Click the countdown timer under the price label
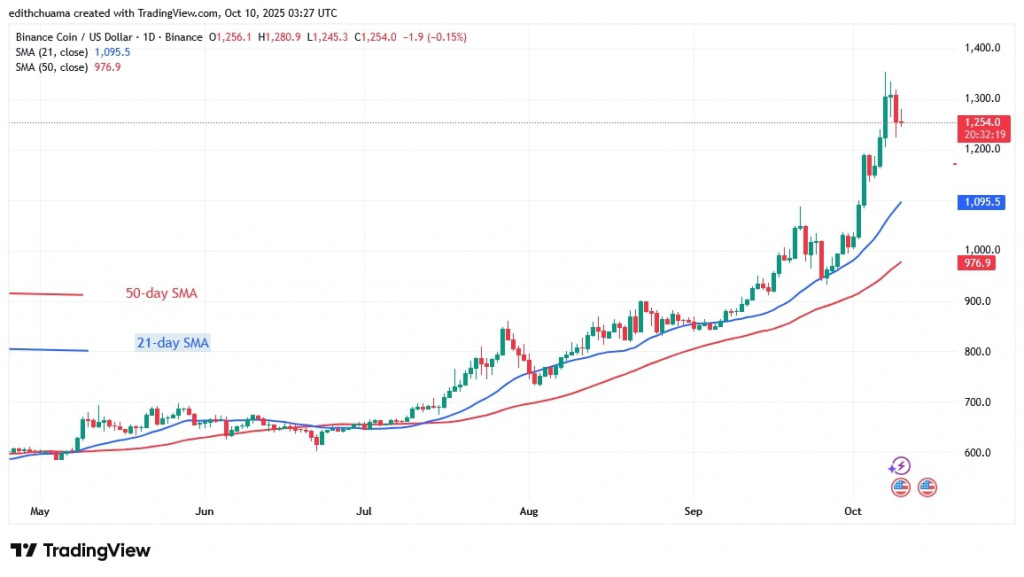The height and width of the screenshot is (577, 1024). (x=984, y=132)
